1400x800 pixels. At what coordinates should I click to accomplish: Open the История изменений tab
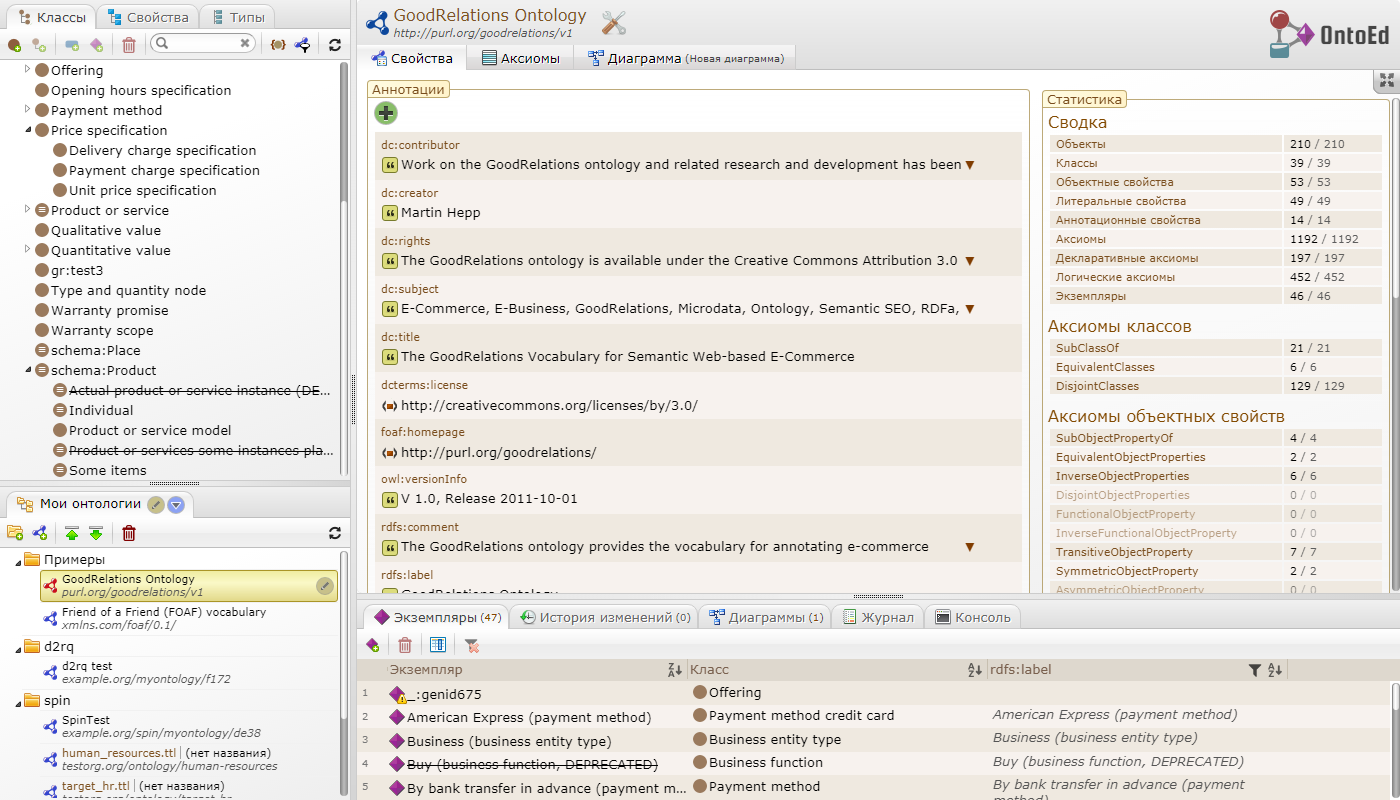coord(603,617)
